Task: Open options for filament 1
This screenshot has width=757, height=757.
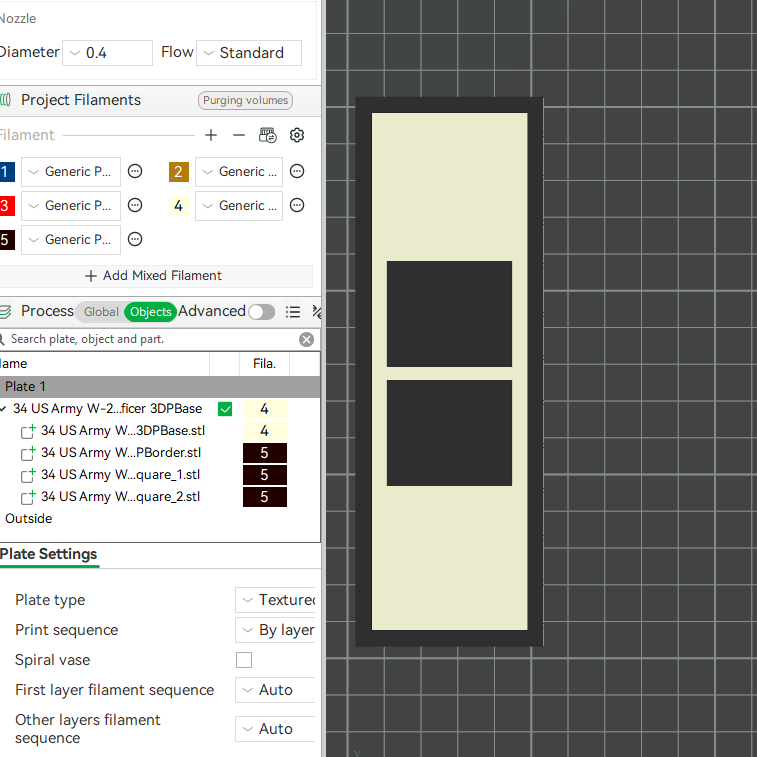Action: 135,171
